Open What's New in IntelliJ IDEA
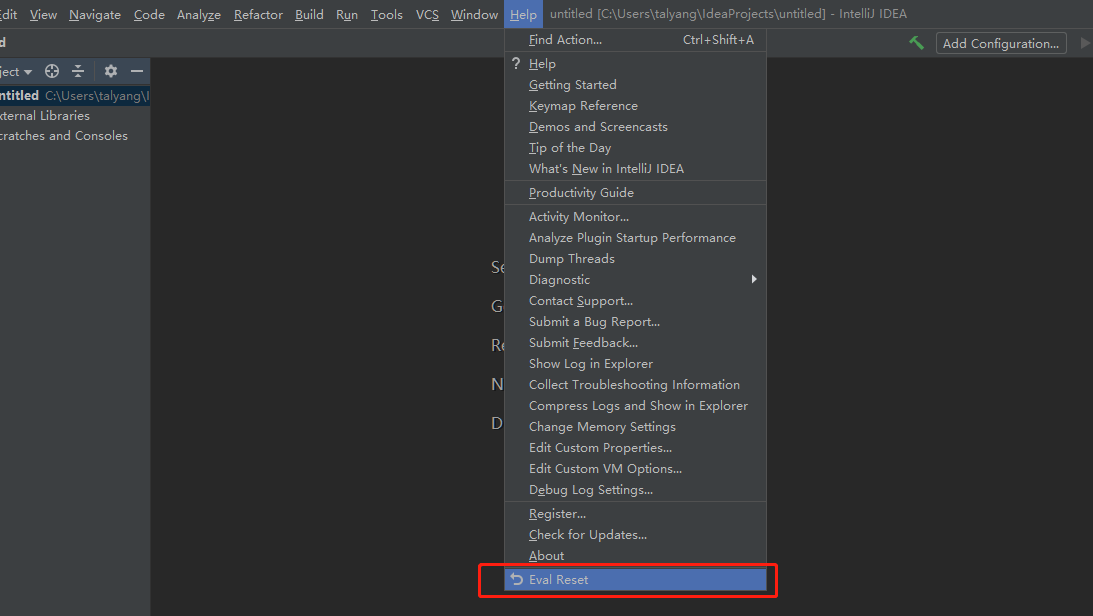The width and height of the screenshot is (1093, 616). [x=635, y=168]
